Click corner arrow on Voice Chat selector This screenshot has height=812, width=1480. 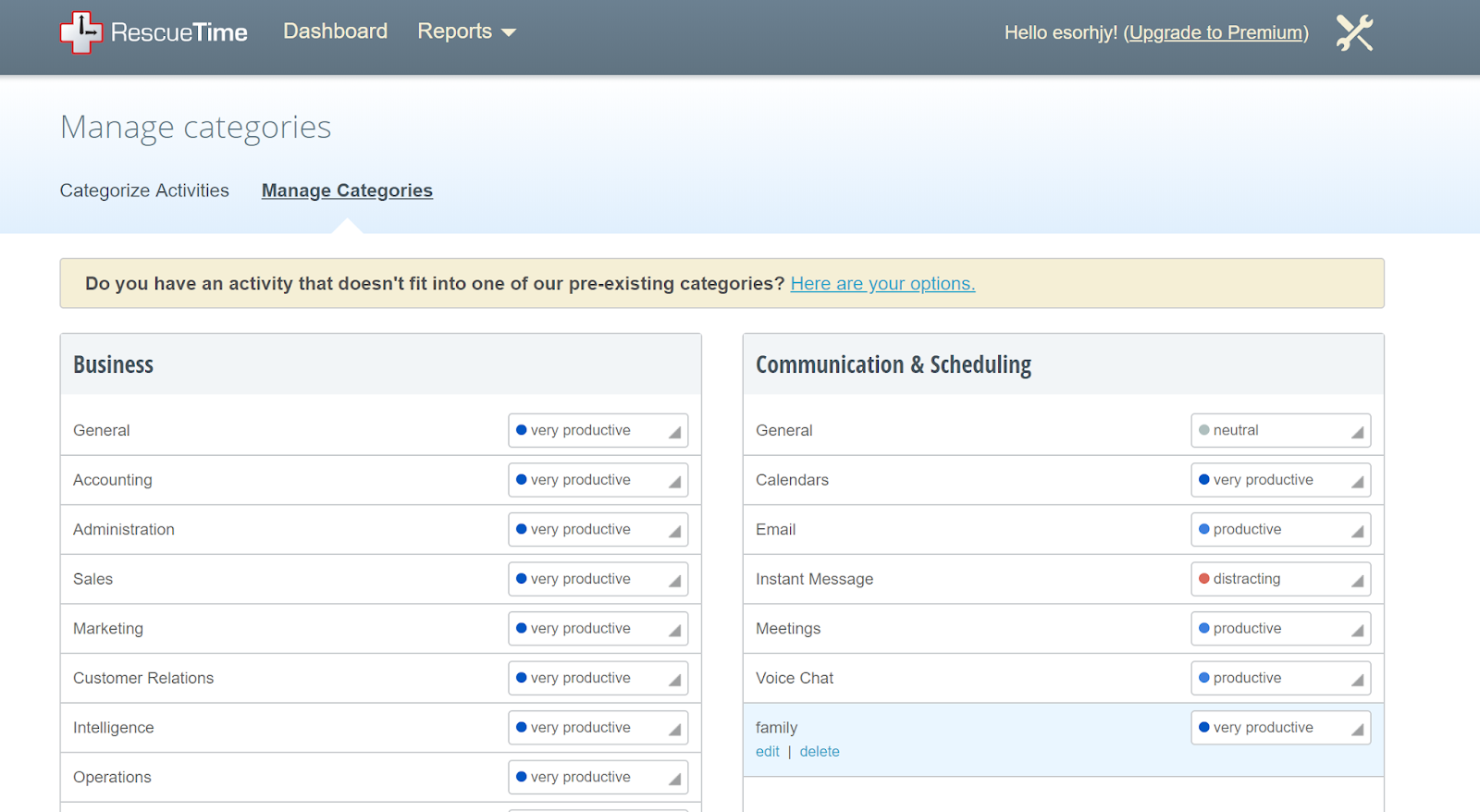click(1357, 681)
